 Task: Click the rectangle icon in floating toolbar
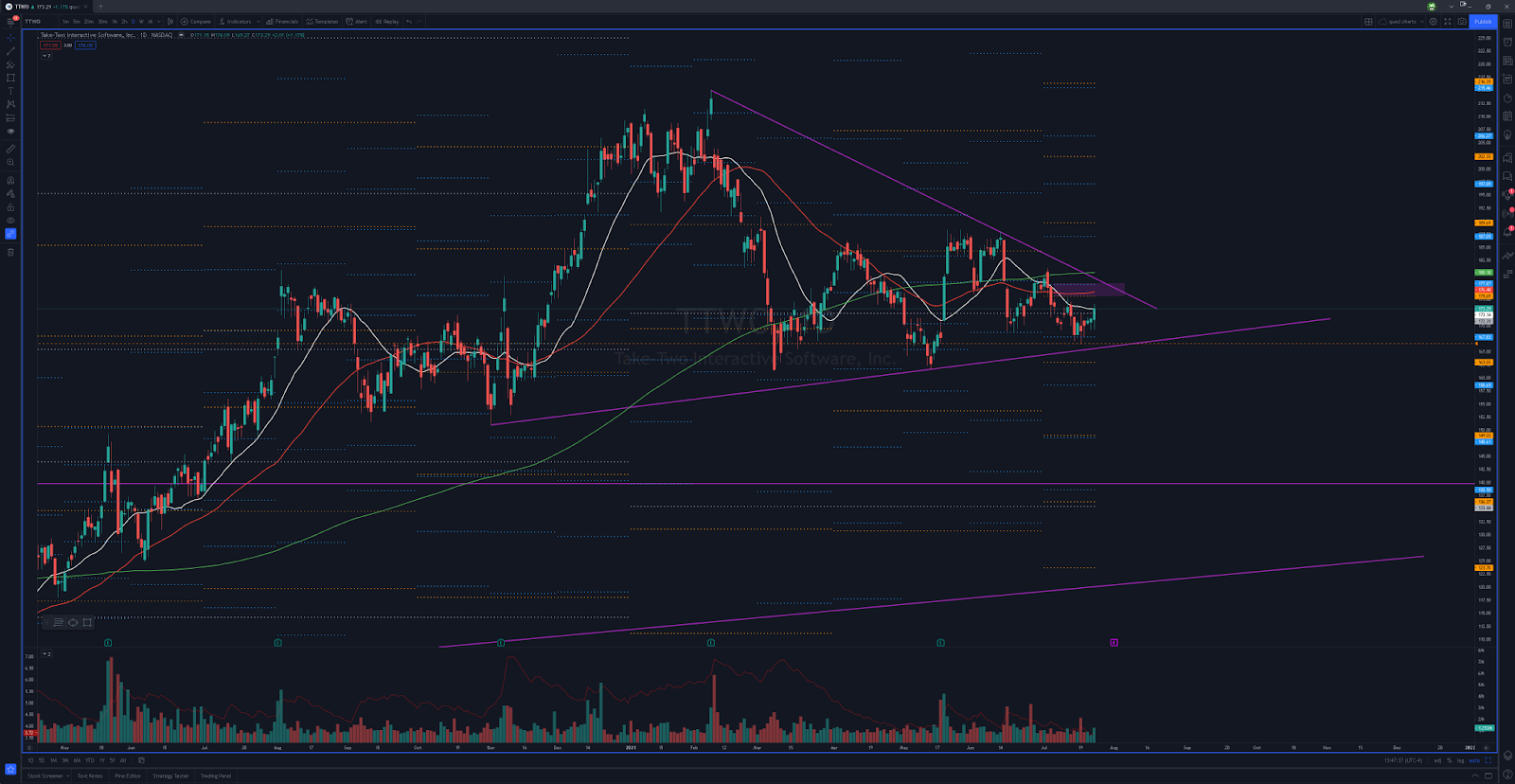[87, 622]
